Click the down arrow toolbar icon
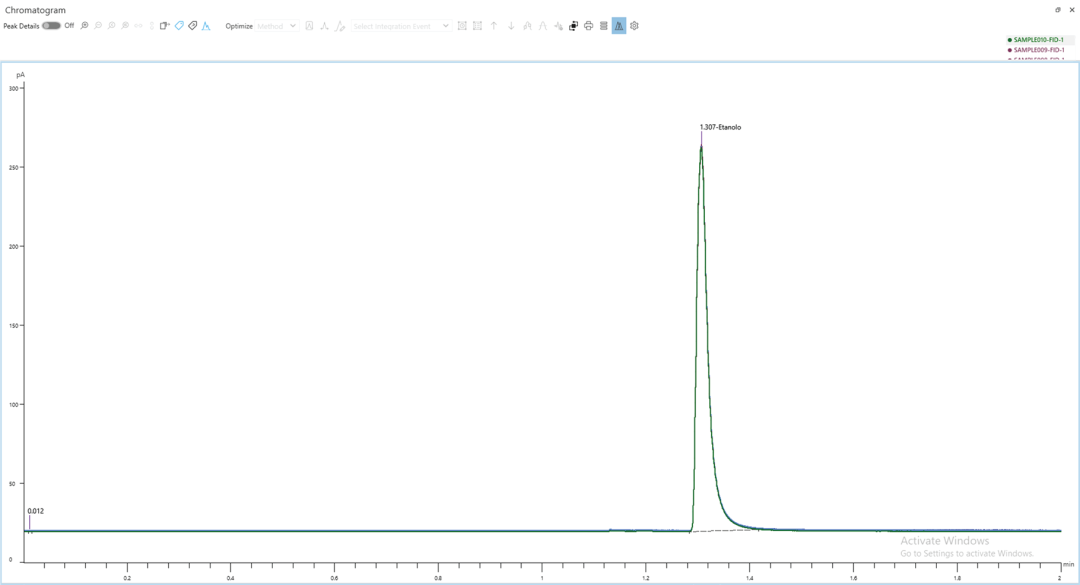 [x=511, y=25]
